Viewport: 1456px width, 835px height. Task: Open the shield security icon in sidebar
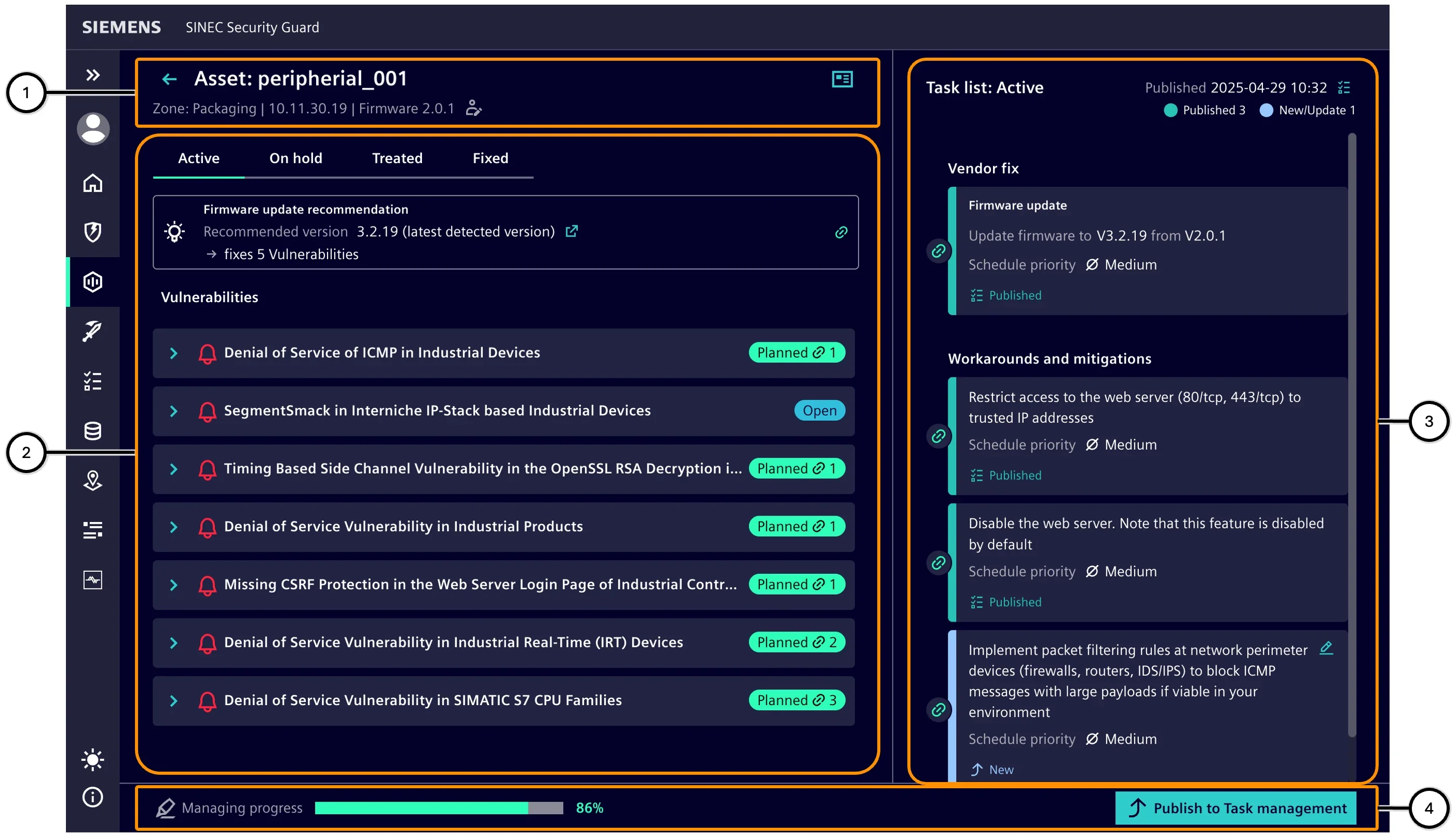93,232
